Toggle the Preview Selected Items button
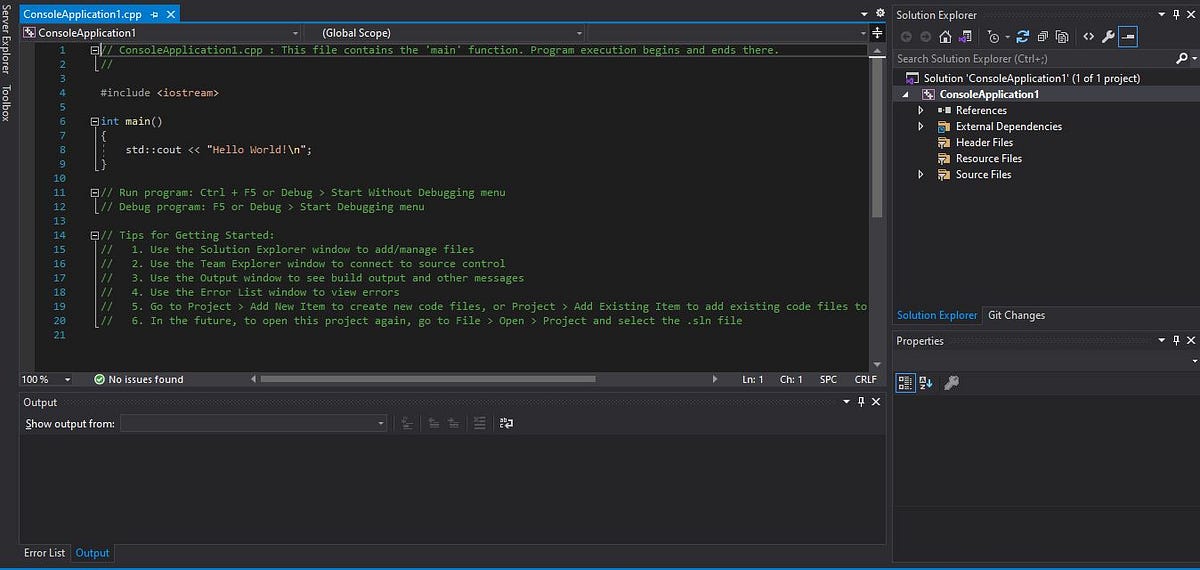This screenshot has width=1200, height=570. click(x=1128, y=37)
